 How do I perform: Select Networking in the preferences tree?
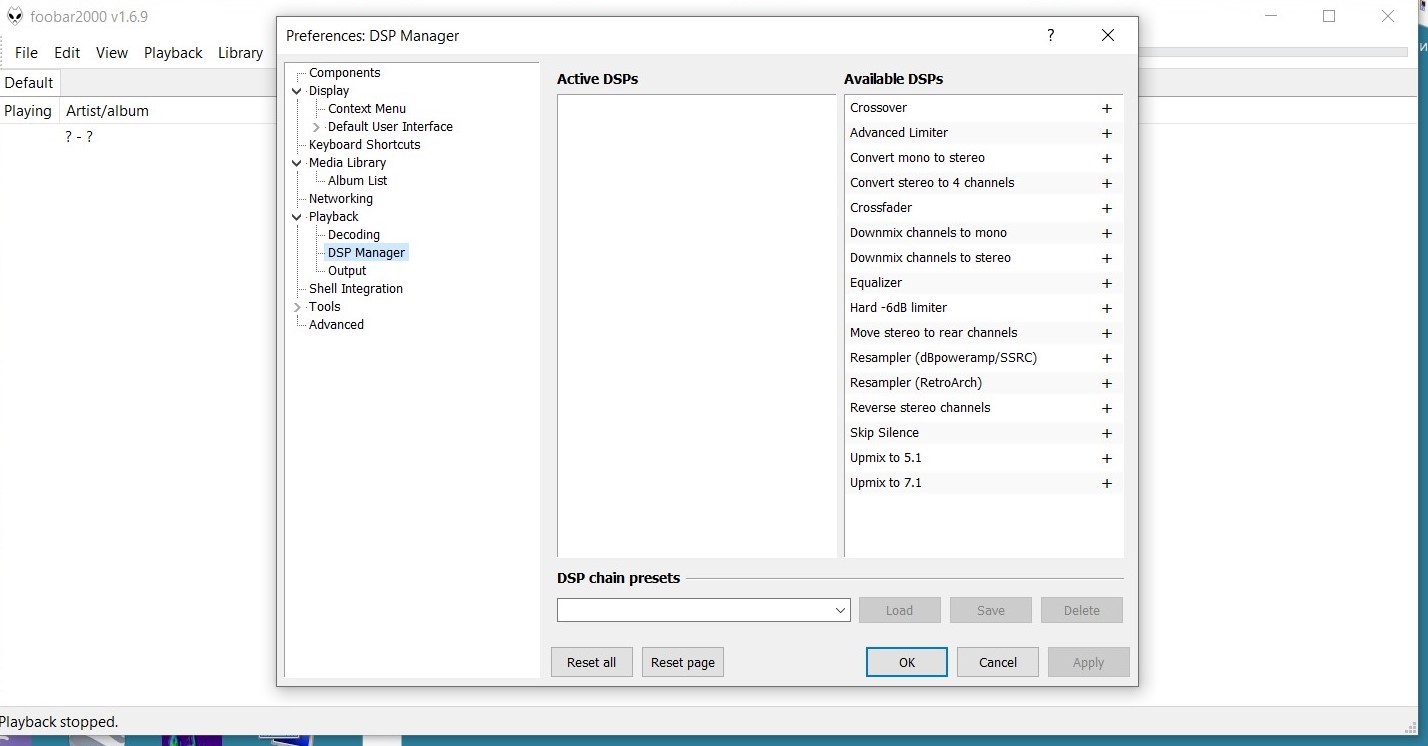pos(341,199)
